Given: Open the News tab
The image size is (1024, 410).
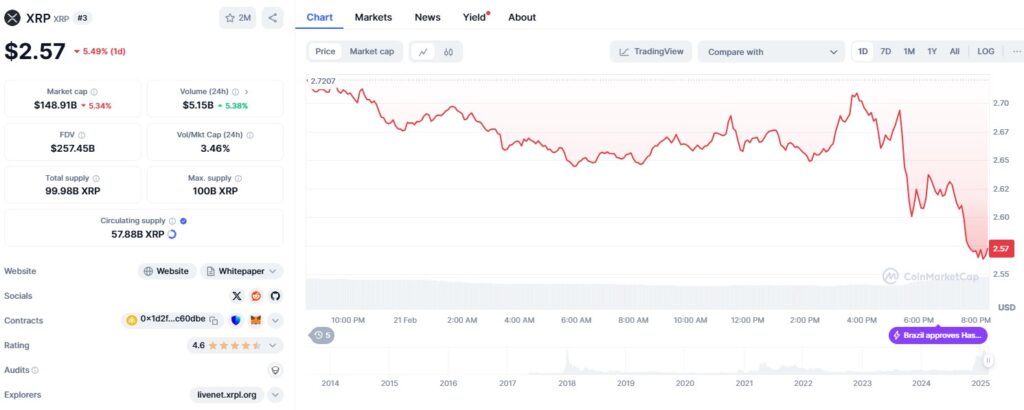Looking at the screenshot, I should (427, 17).
